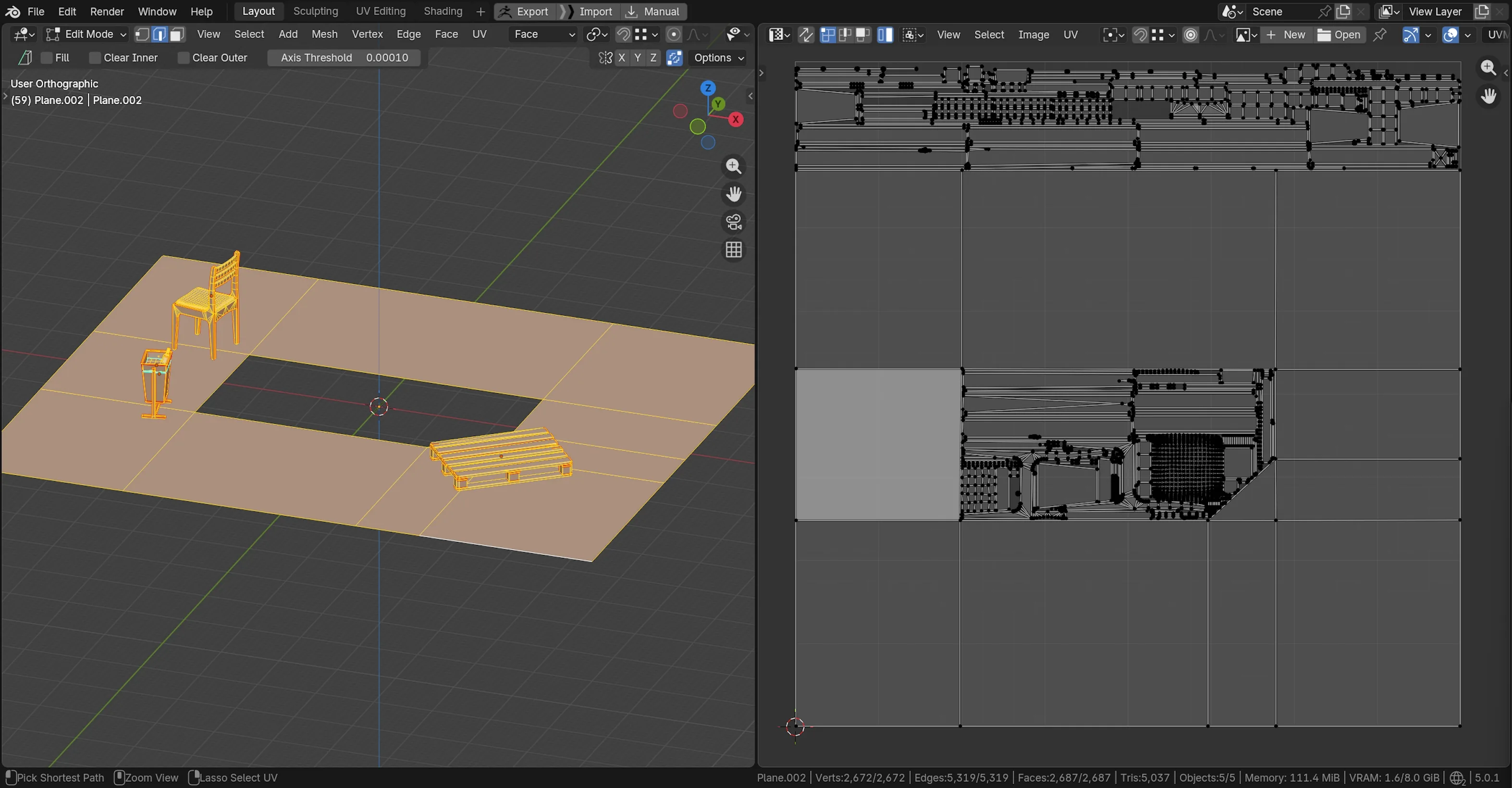Click the 3D viewport zoom magnifier icon
Viewport: 1512px width, 788px height.
734,167
